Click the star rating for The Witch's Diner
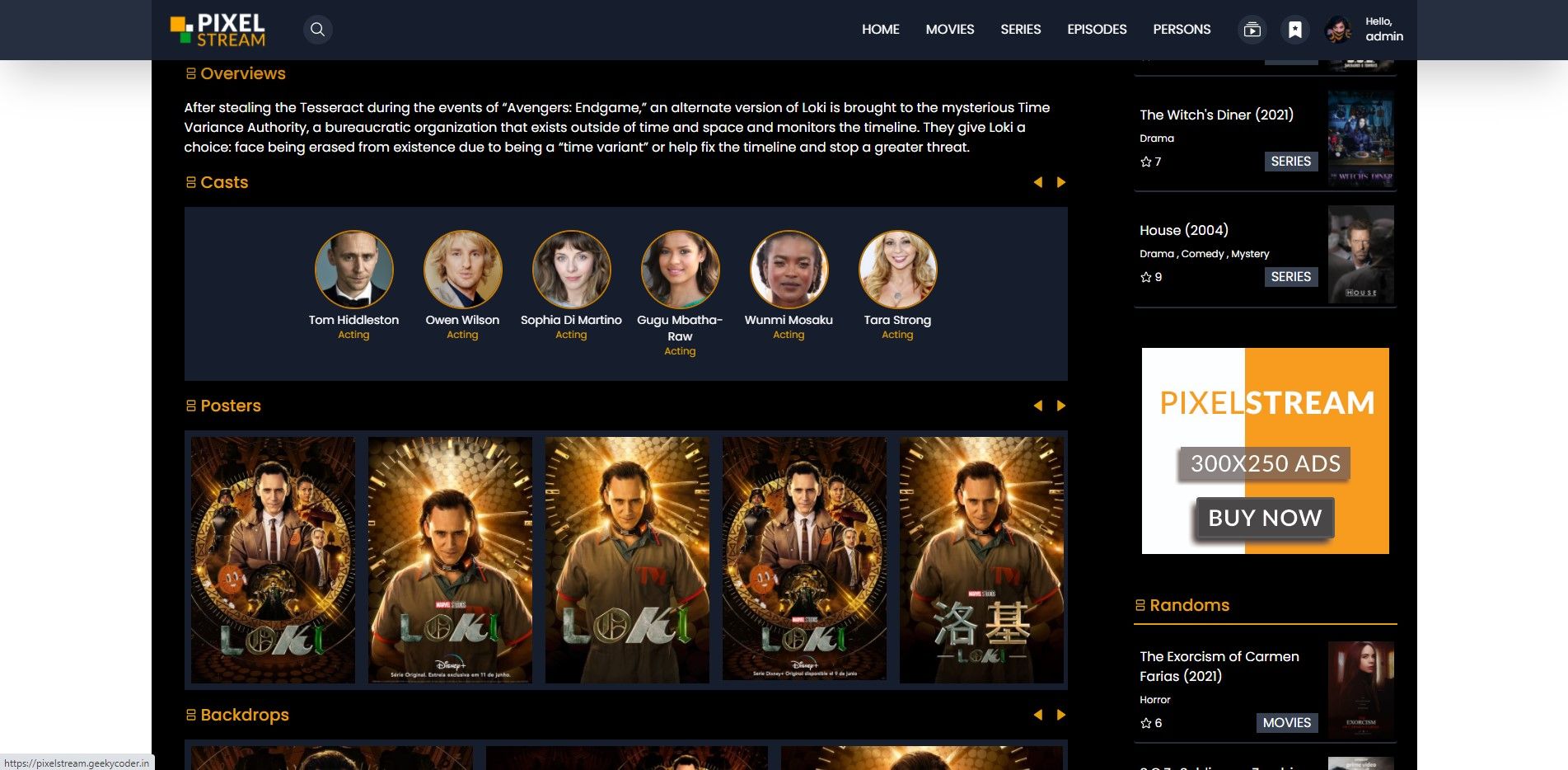 (x=1151, y=162)
